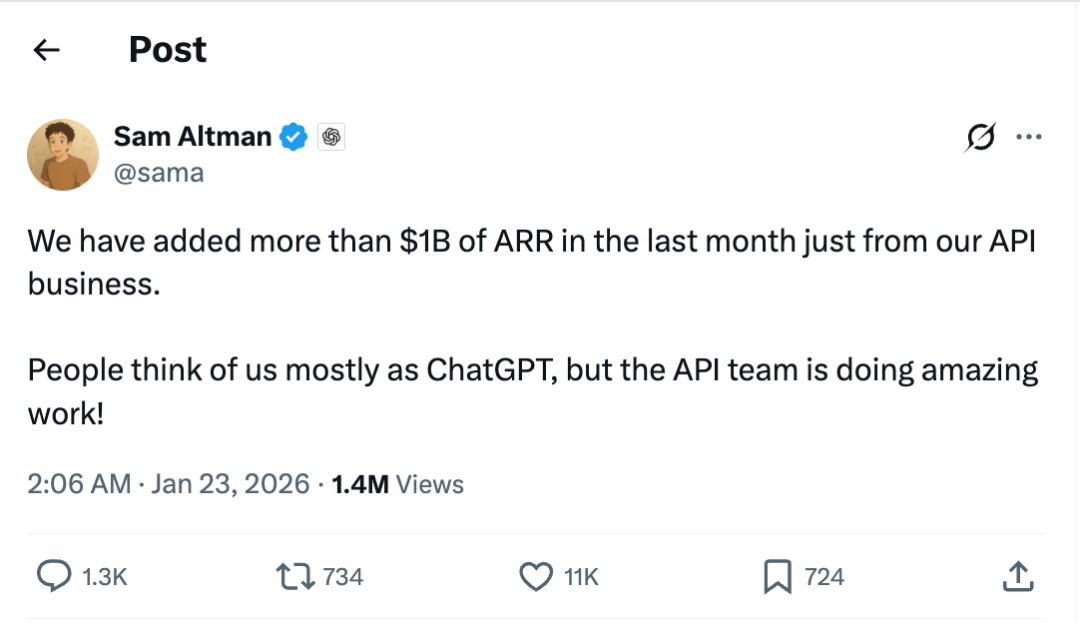Open Sam Altman's profile picture
Screen dimensions: 1080x623
tap(63, 154)
